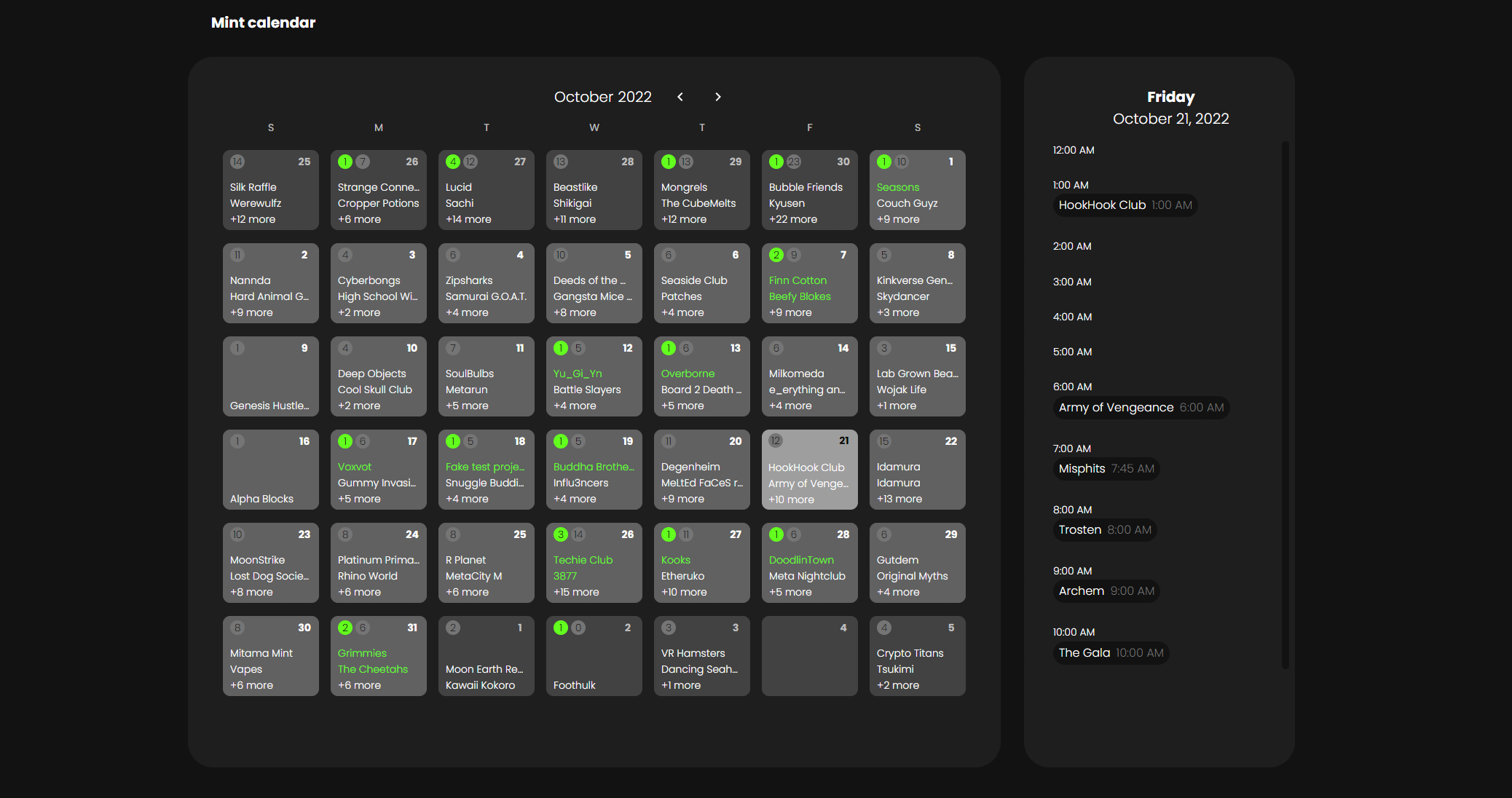Click the Misphits 7:45 AM event pill

pyautogui.click(x=1106, y=469)
